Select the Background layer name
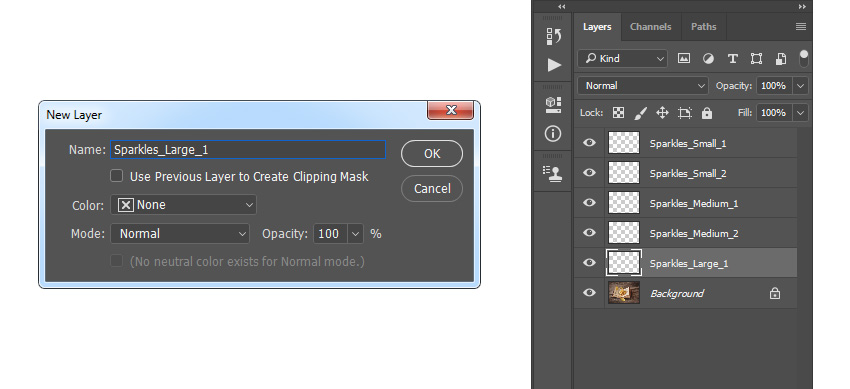 point(677,294)
